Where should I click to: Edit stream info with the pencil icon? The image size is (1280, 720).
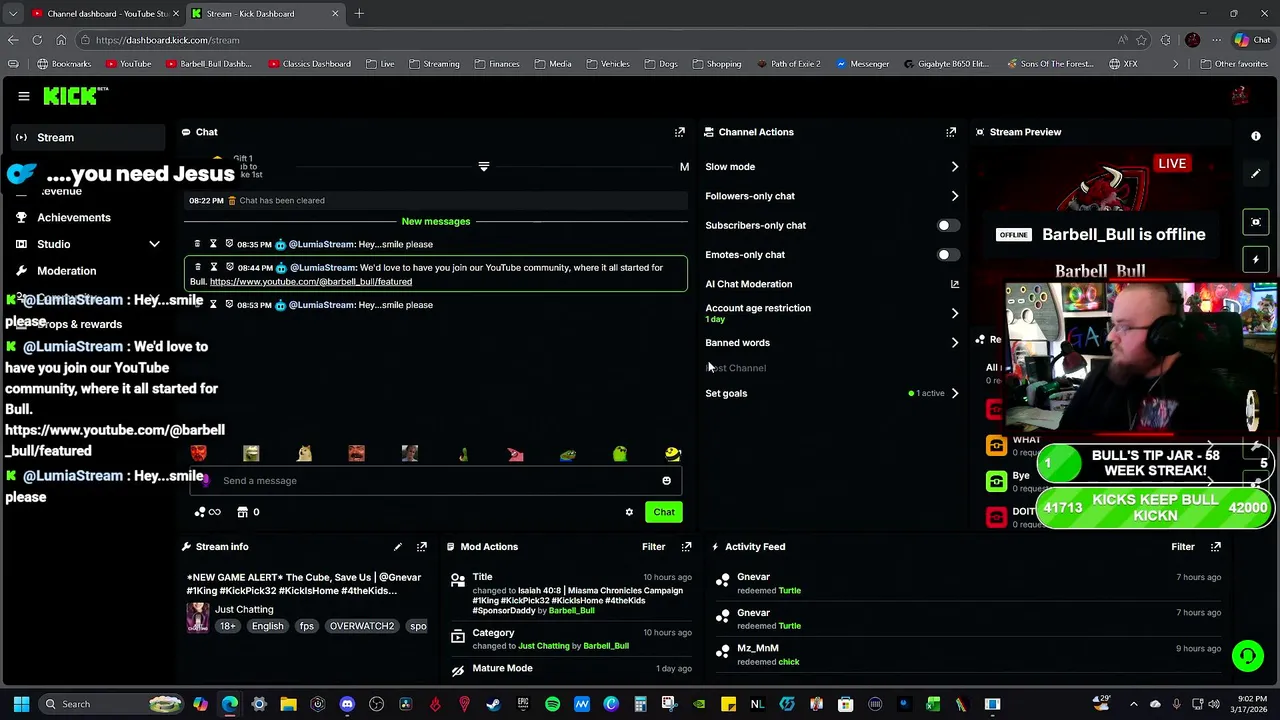coord(398,547)
